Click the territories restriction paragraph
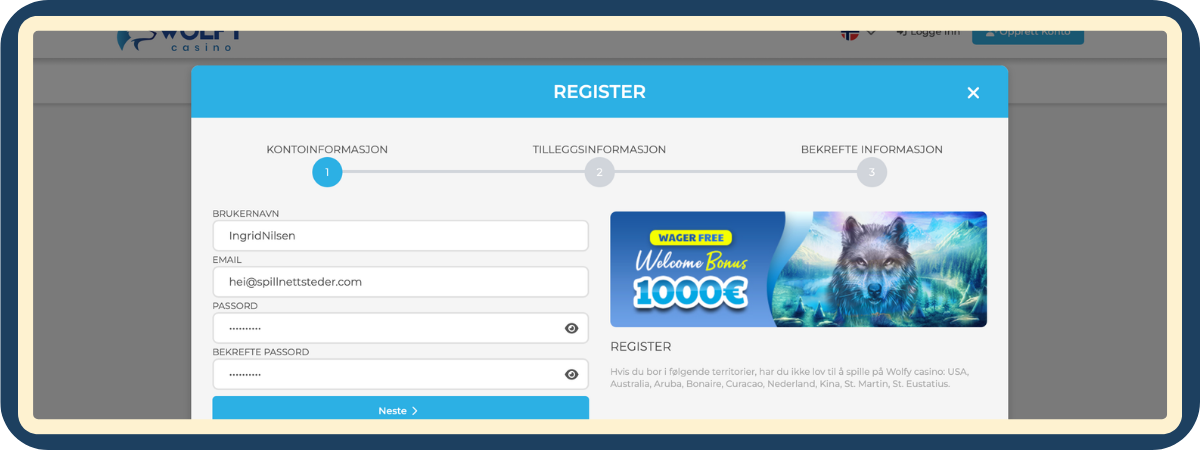 790,377
